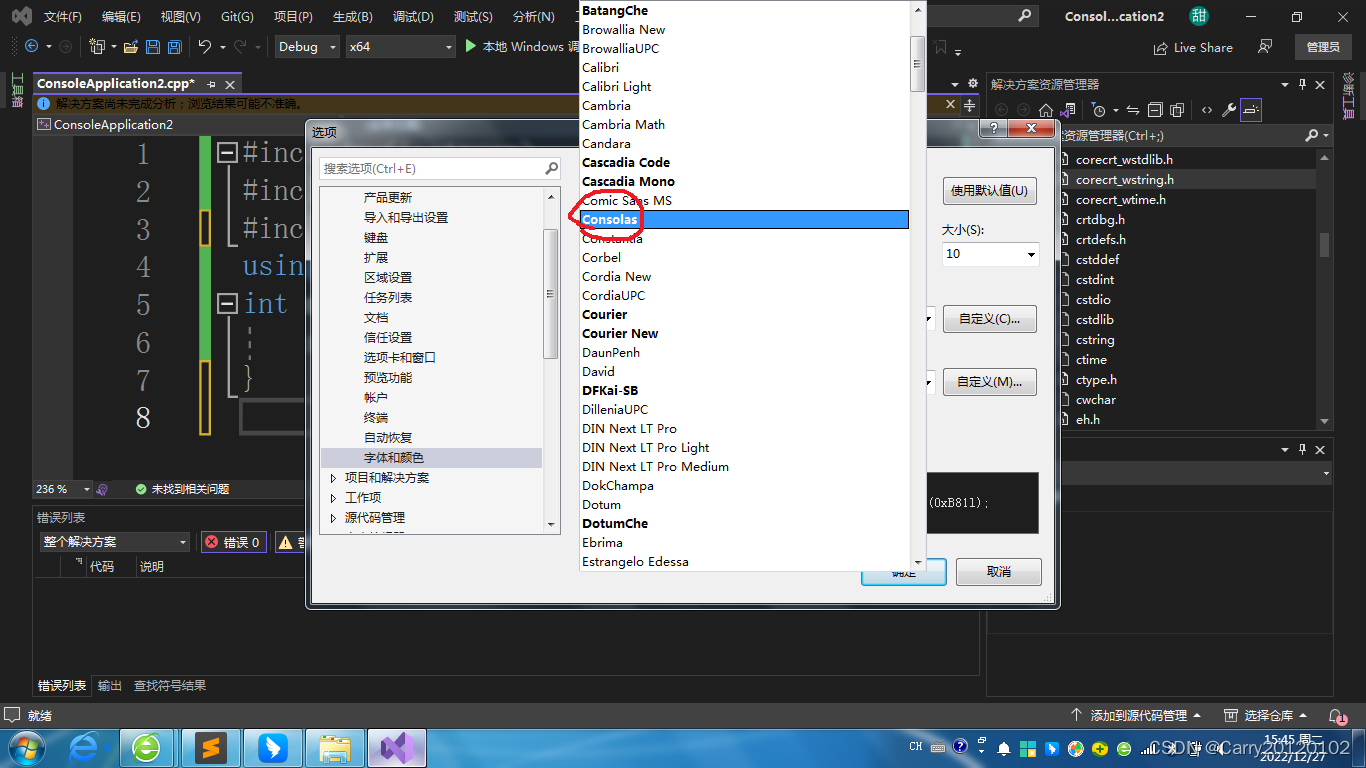
Task: Click the 取消 button in options dialog
Action: click(998, 572)
